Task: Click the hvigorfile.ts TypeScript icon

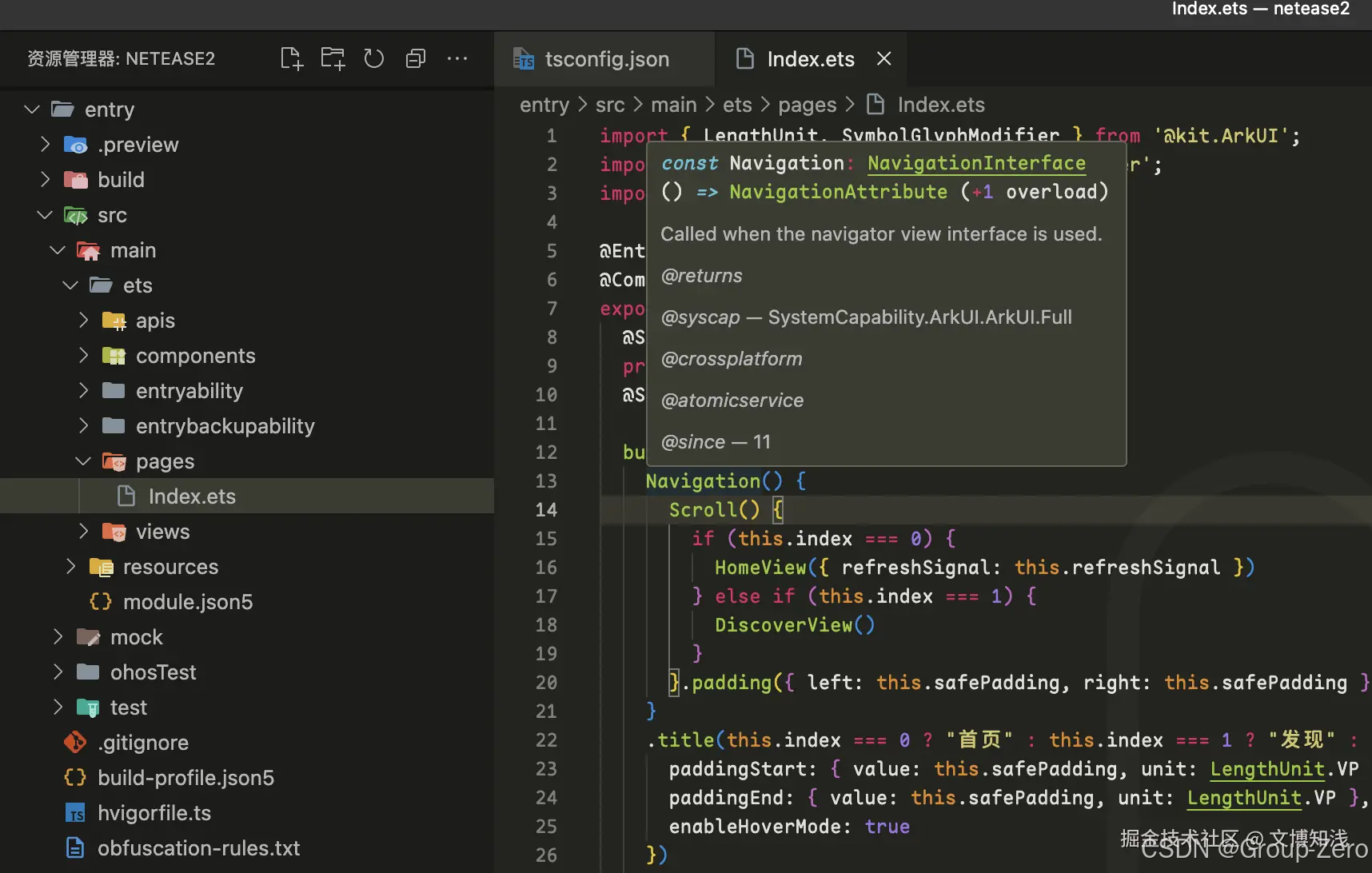Action: (x=75, y=813)
